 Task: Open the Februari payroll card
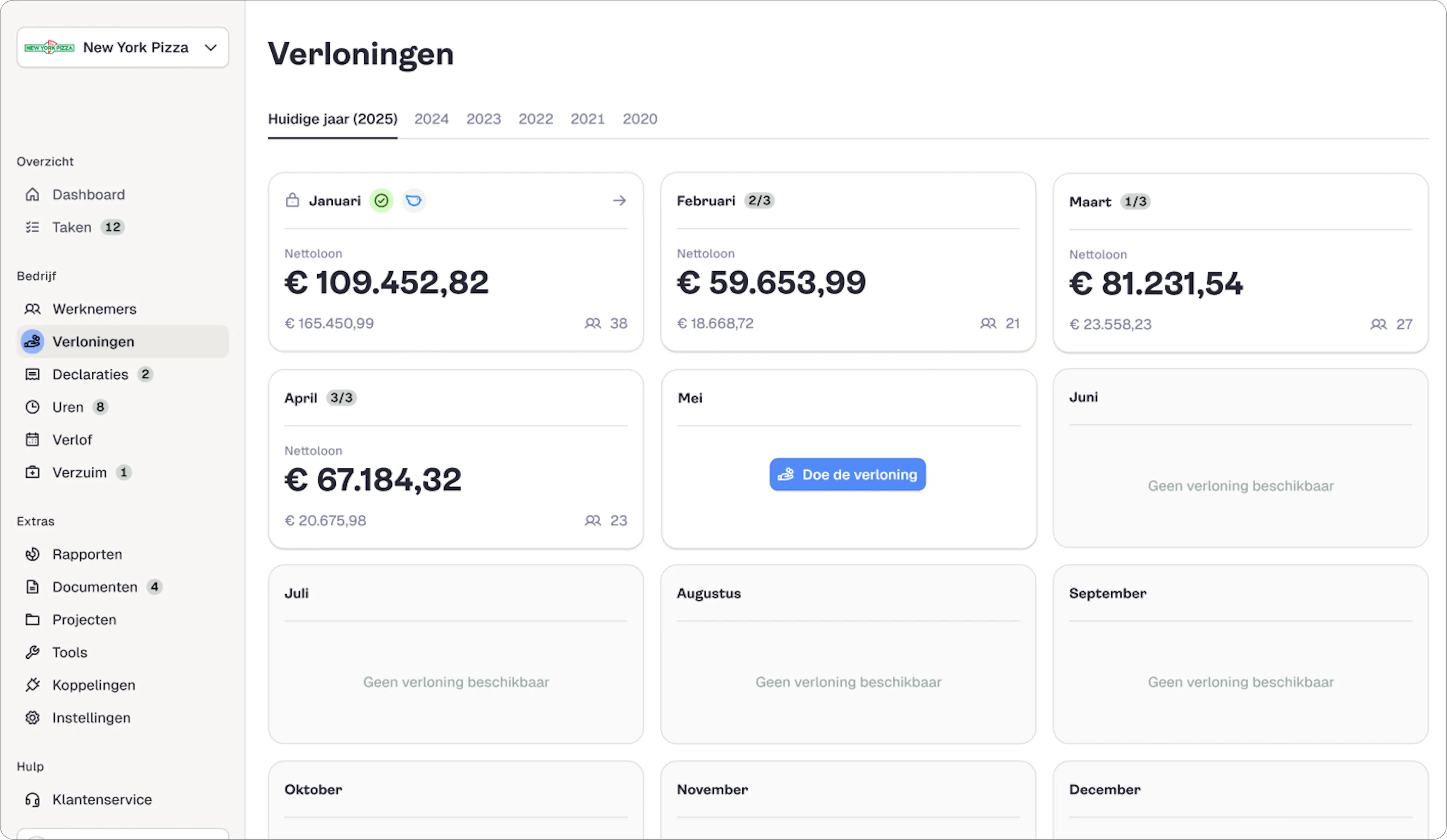848,262
